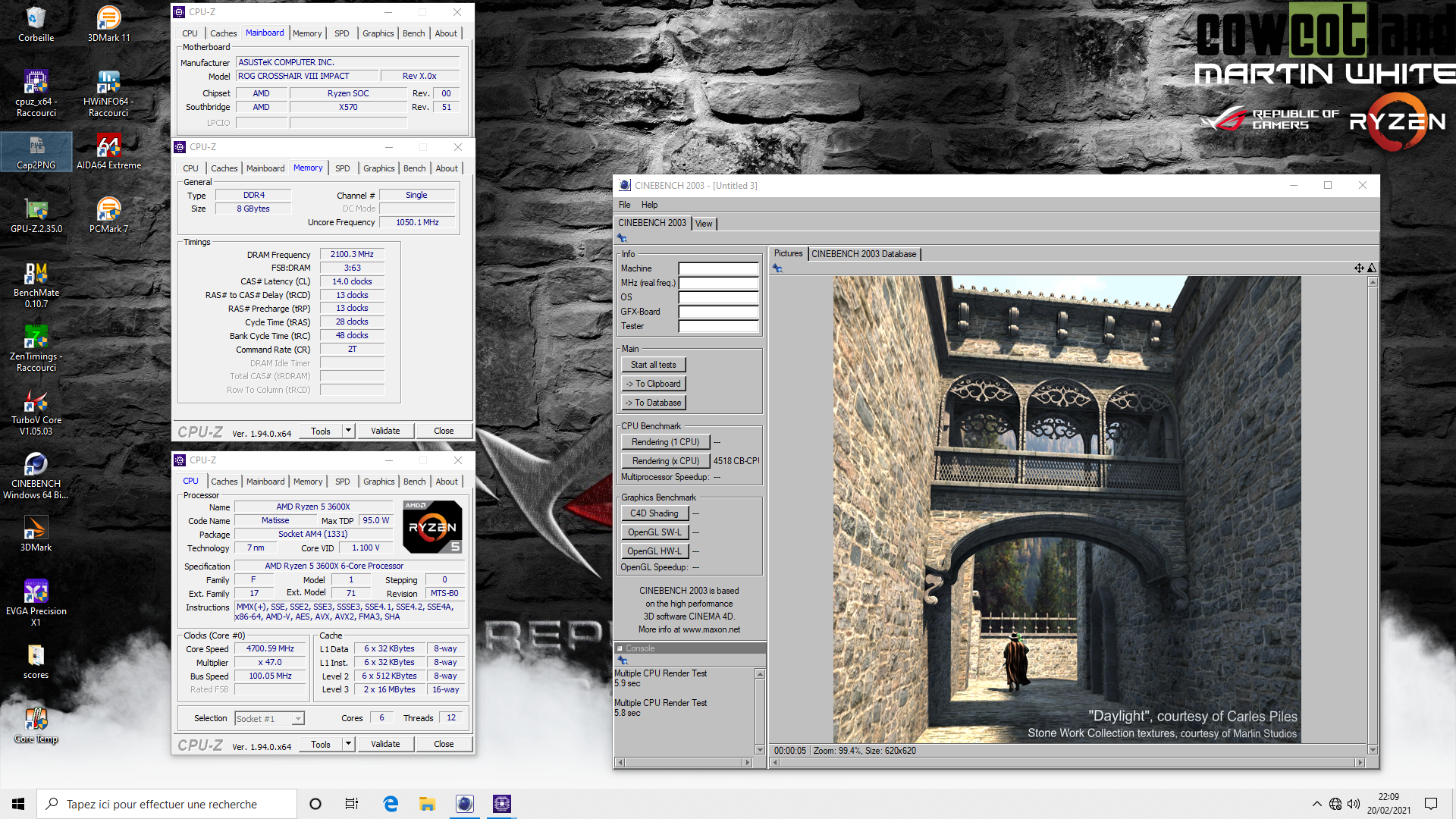Open Cortana circle icon in taskbar
Screen dimensions: 1456x819
pos(315,804)
